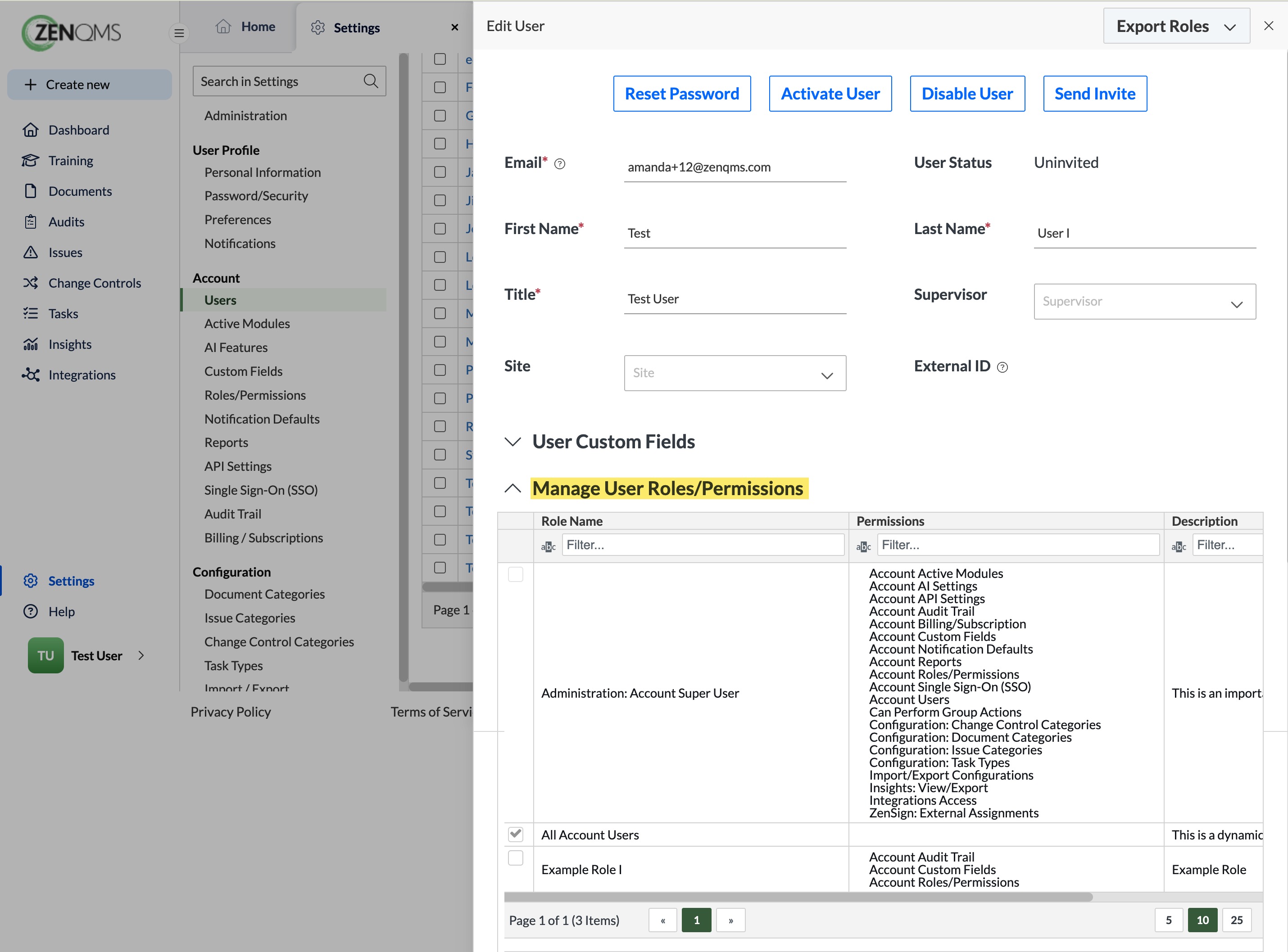Click the Issues warning triangle icon
Screen dimensions: 1288x952
click(31, 252)
